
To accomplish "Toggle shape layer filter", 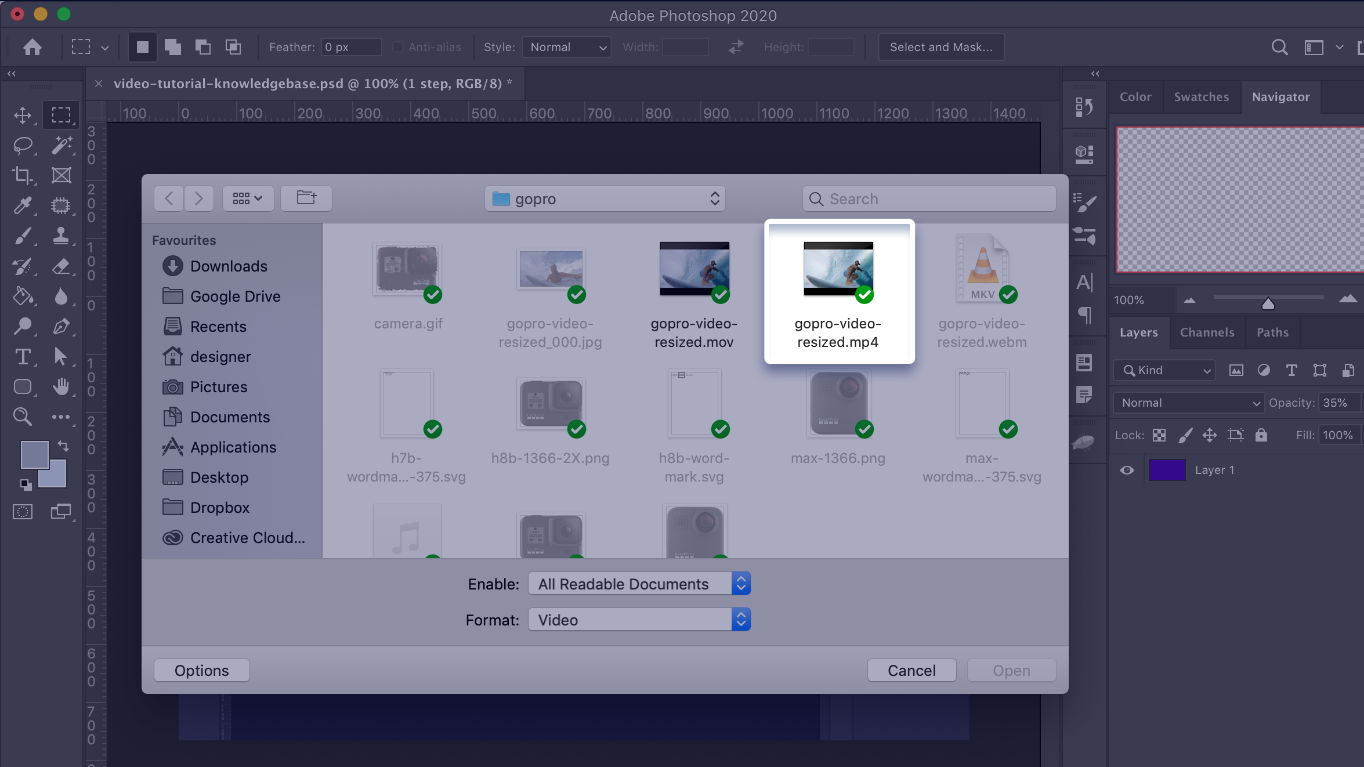I will (x=1320, y=370).
